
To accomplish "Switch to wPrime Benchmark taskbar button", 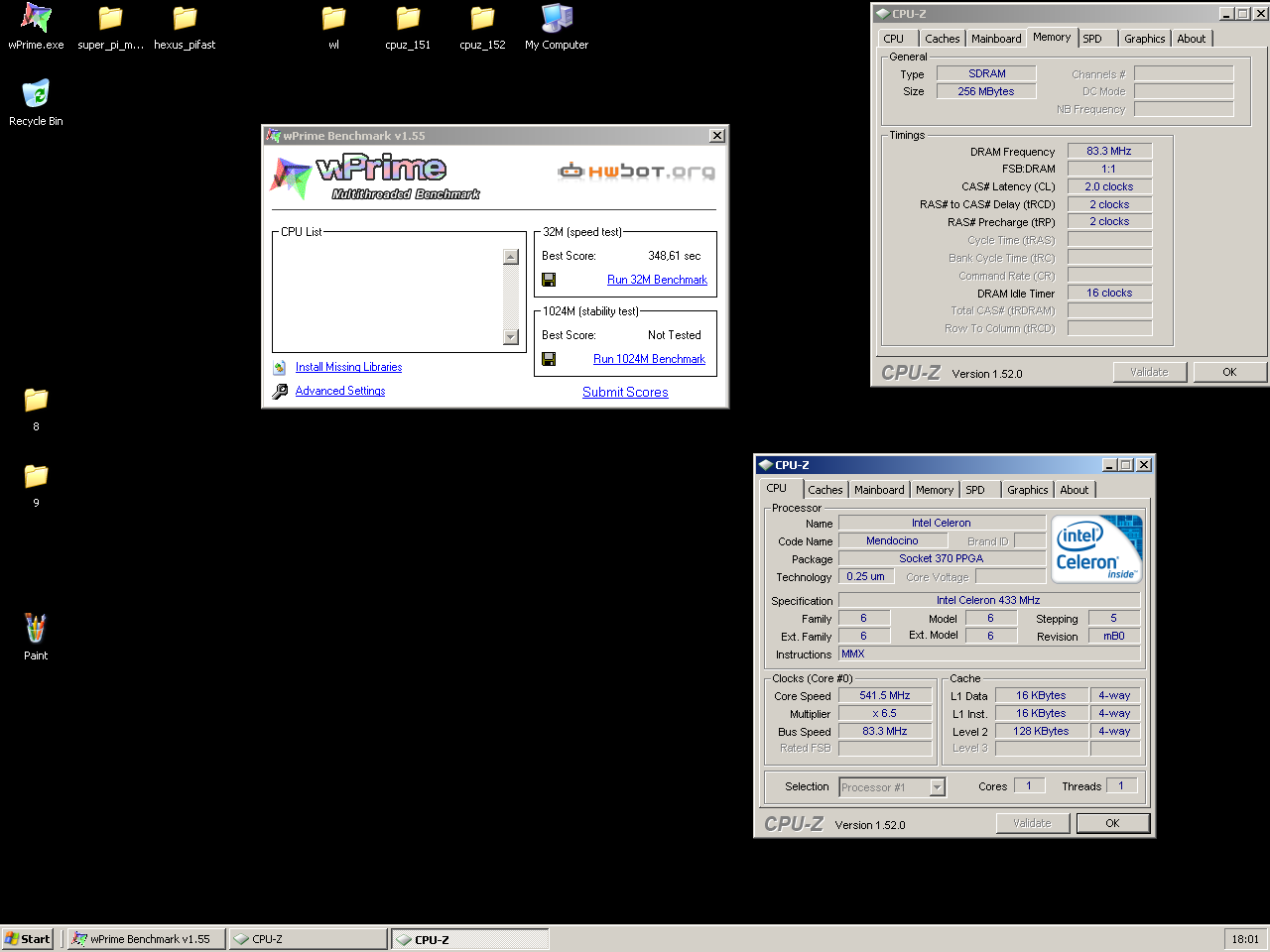I will (x=147, y=939).
